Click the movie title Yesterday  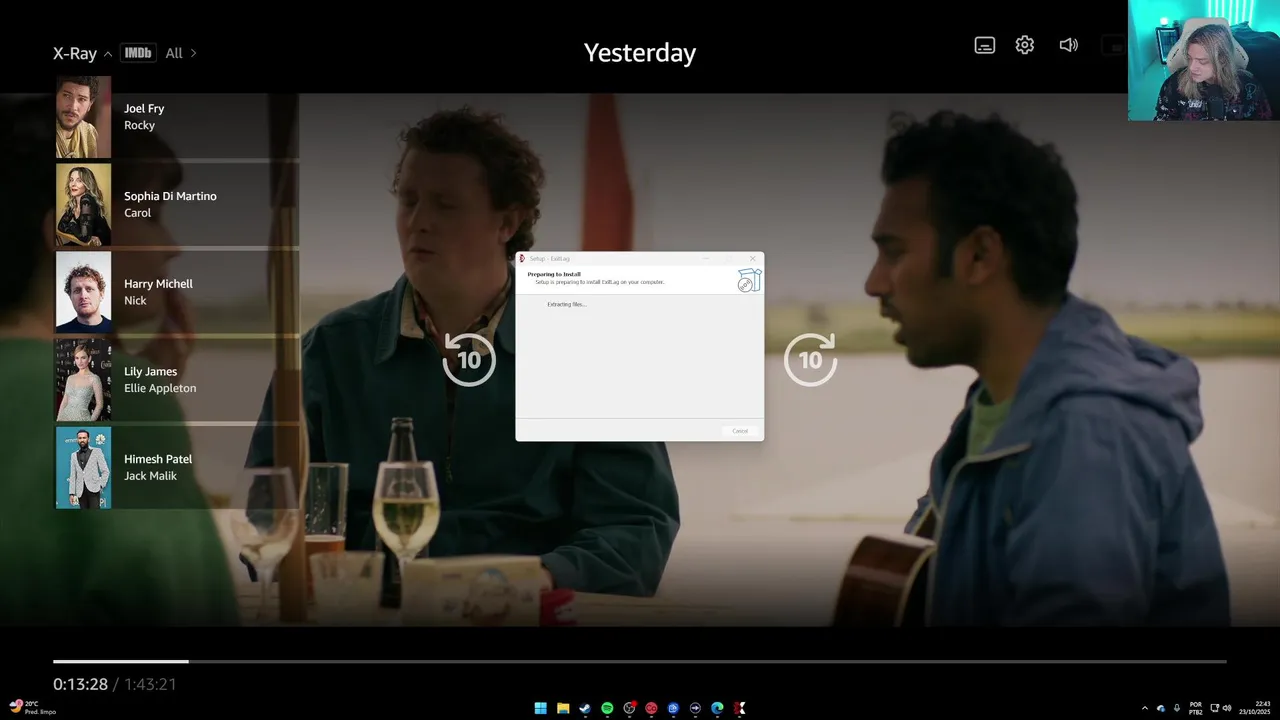coord(640,53)
